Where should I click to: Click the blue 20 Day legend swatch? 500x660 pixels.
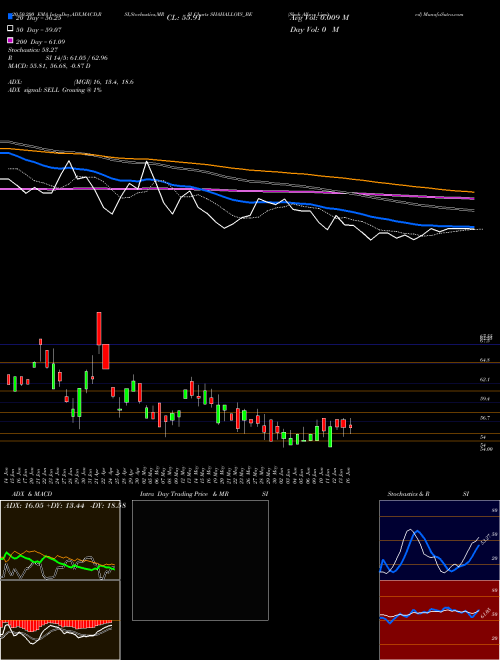11,17
